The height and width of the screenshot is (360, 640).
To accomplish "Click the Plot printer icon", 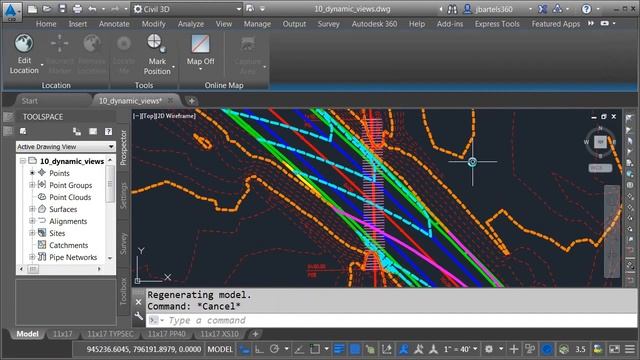I will click(77, 9).
